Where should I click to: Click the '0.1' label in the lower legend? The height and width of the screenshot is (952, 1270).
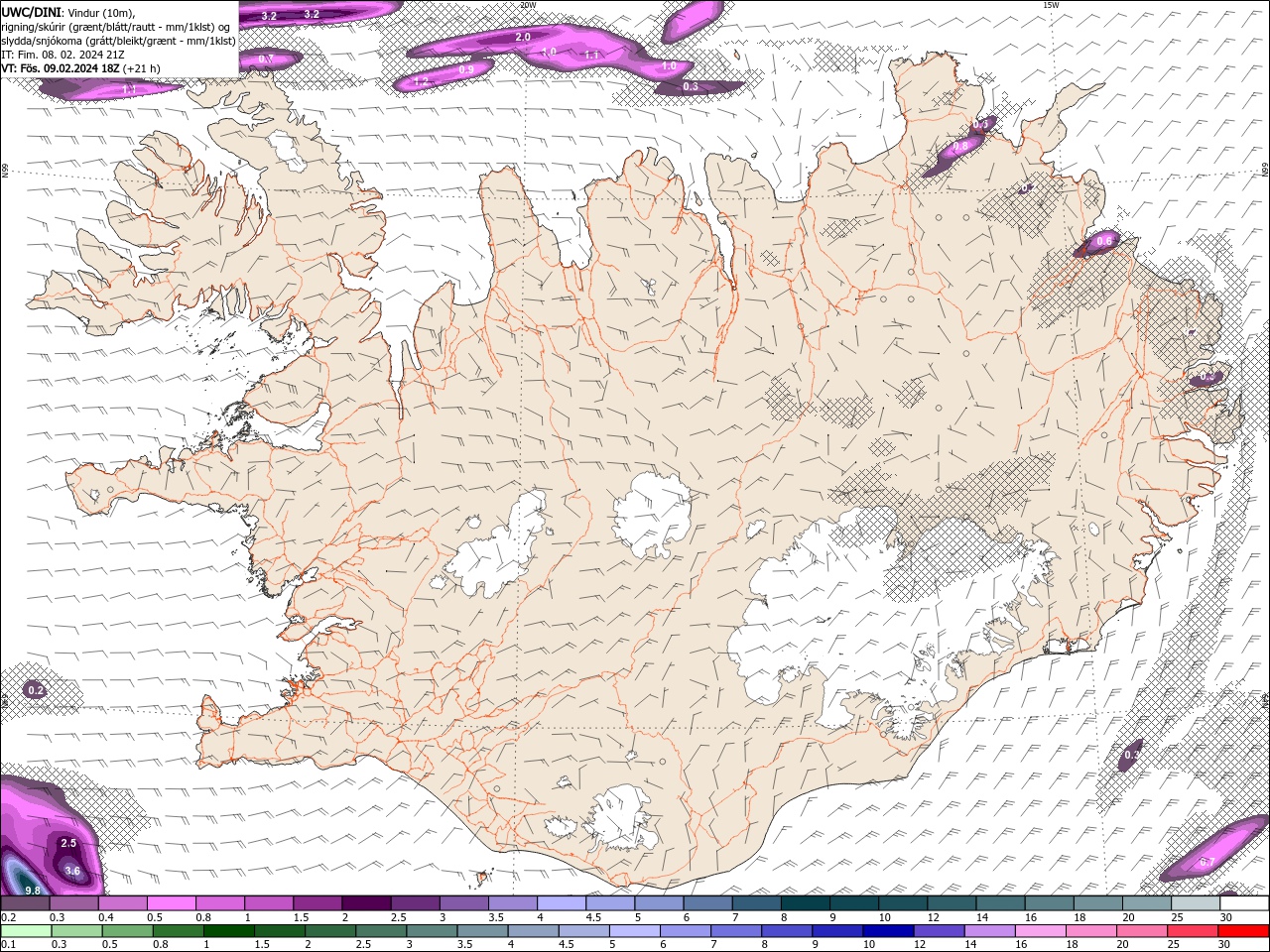(9, 944)
